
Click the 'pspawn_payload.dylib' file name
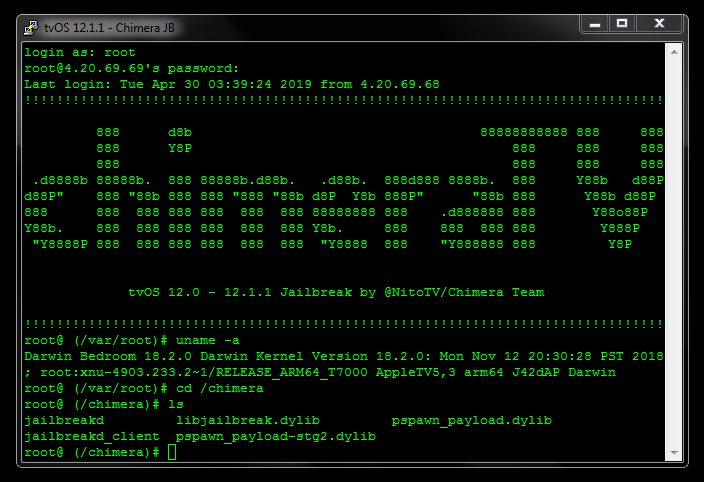pos(471,421)
